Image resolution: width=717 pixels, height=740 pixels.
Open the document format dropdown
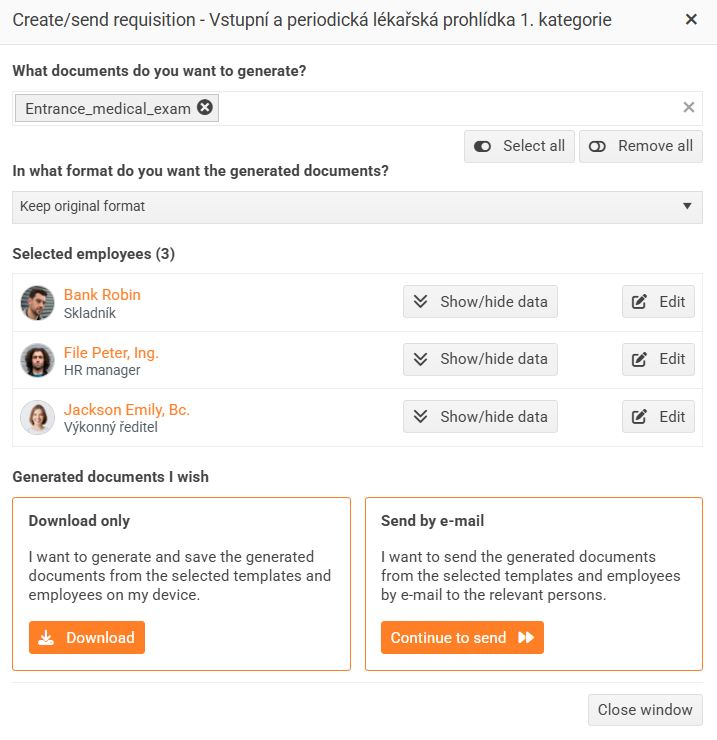357,207
